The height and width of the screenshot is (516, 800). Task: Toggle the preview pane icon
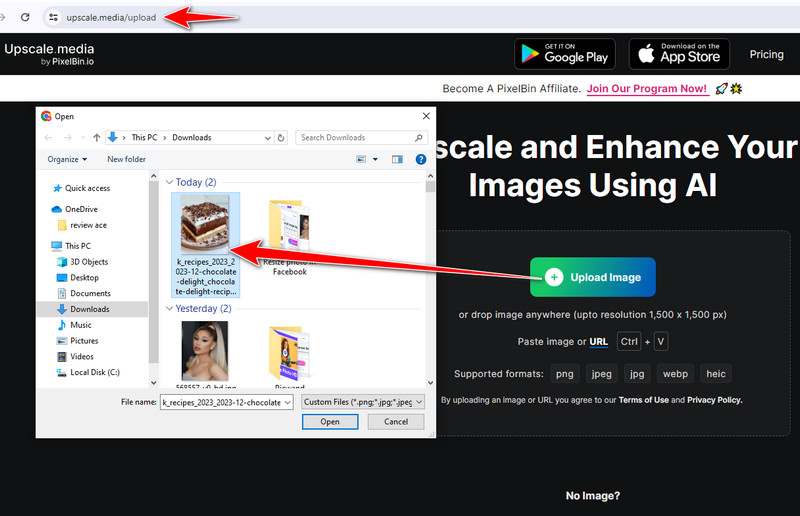[397, 159]
